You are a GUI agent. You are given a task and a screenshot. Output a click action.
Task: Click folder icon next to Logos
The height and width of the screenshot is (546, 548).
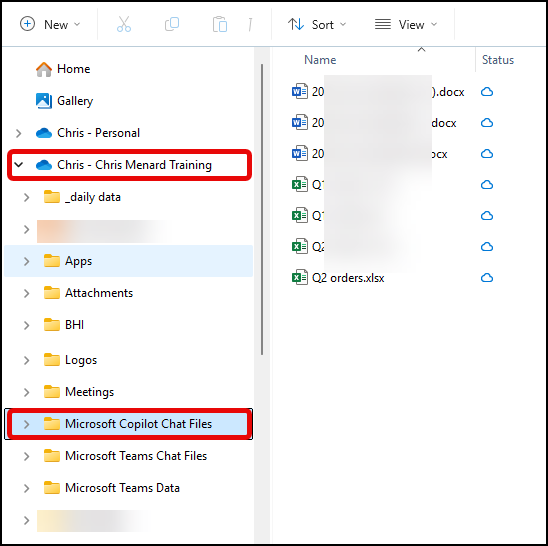pos(52,360)
